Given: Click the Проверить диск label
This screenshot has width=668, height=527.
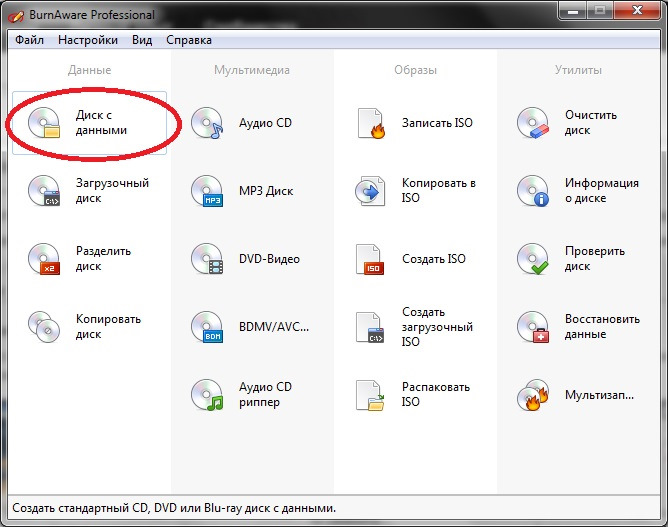Looking at the screenshot, I should pyautogui.click(x=595, y=259).
